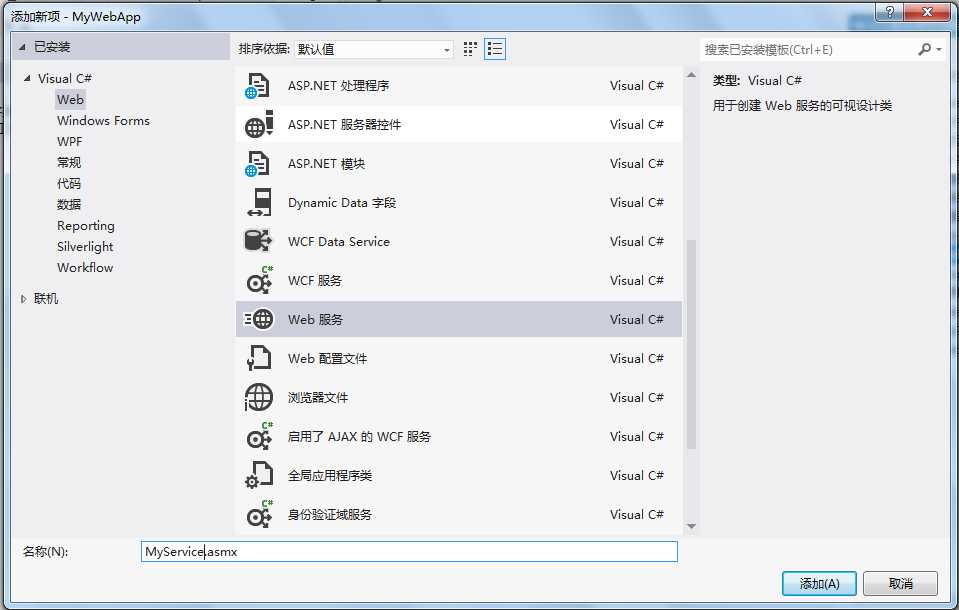Select the ASP.NET 处理程序 template name
The image size is (959, 610).
point(339,86)
